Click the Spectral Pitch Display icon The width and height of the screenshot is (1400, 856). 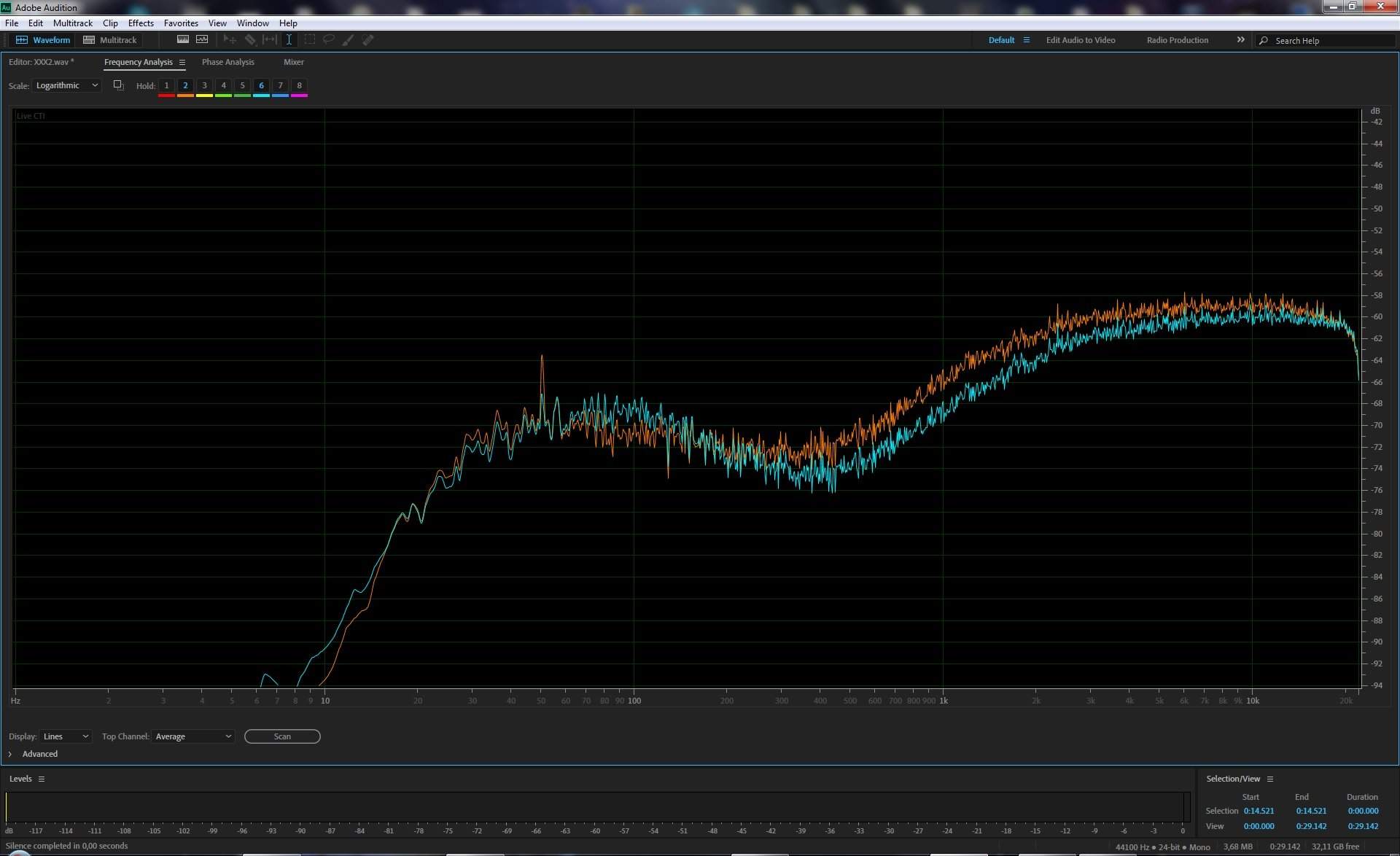202,40
